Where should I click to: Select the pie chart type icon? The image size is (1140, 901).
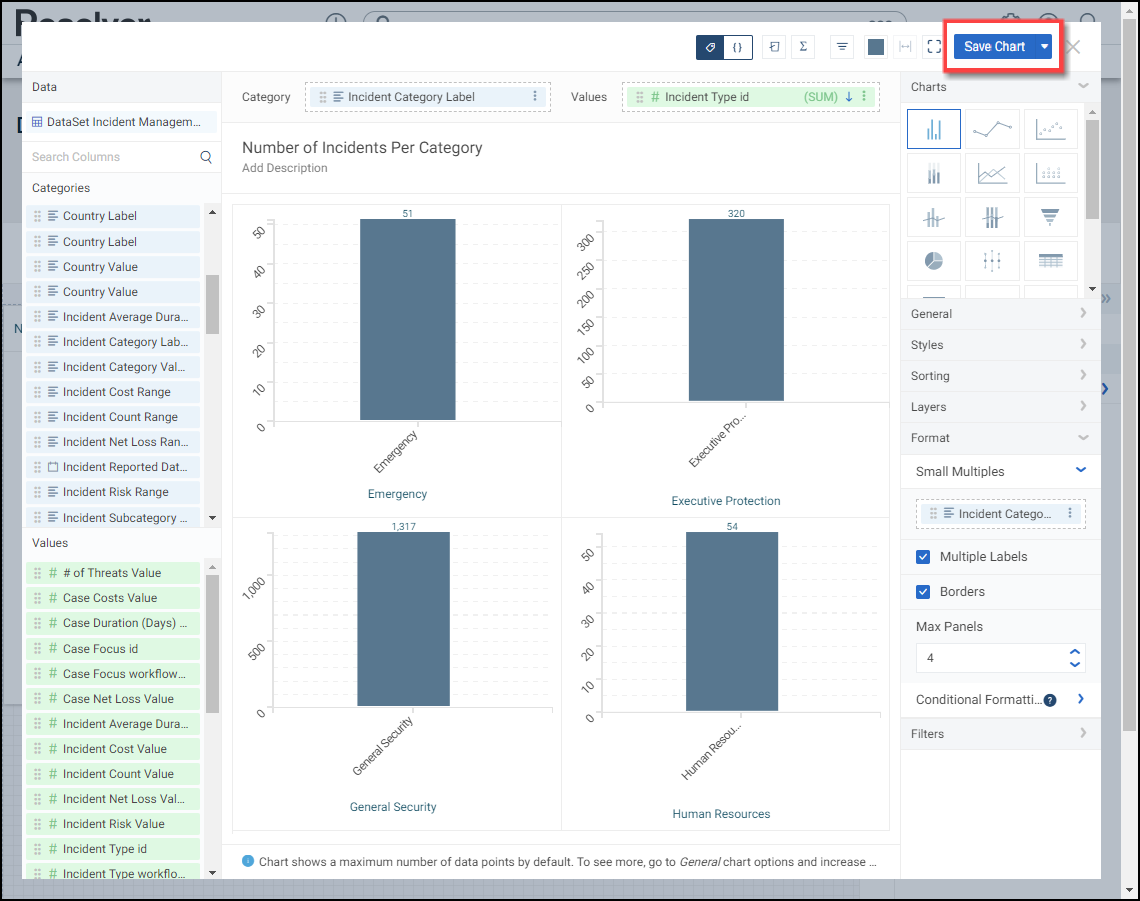click(x=933, y=260)
